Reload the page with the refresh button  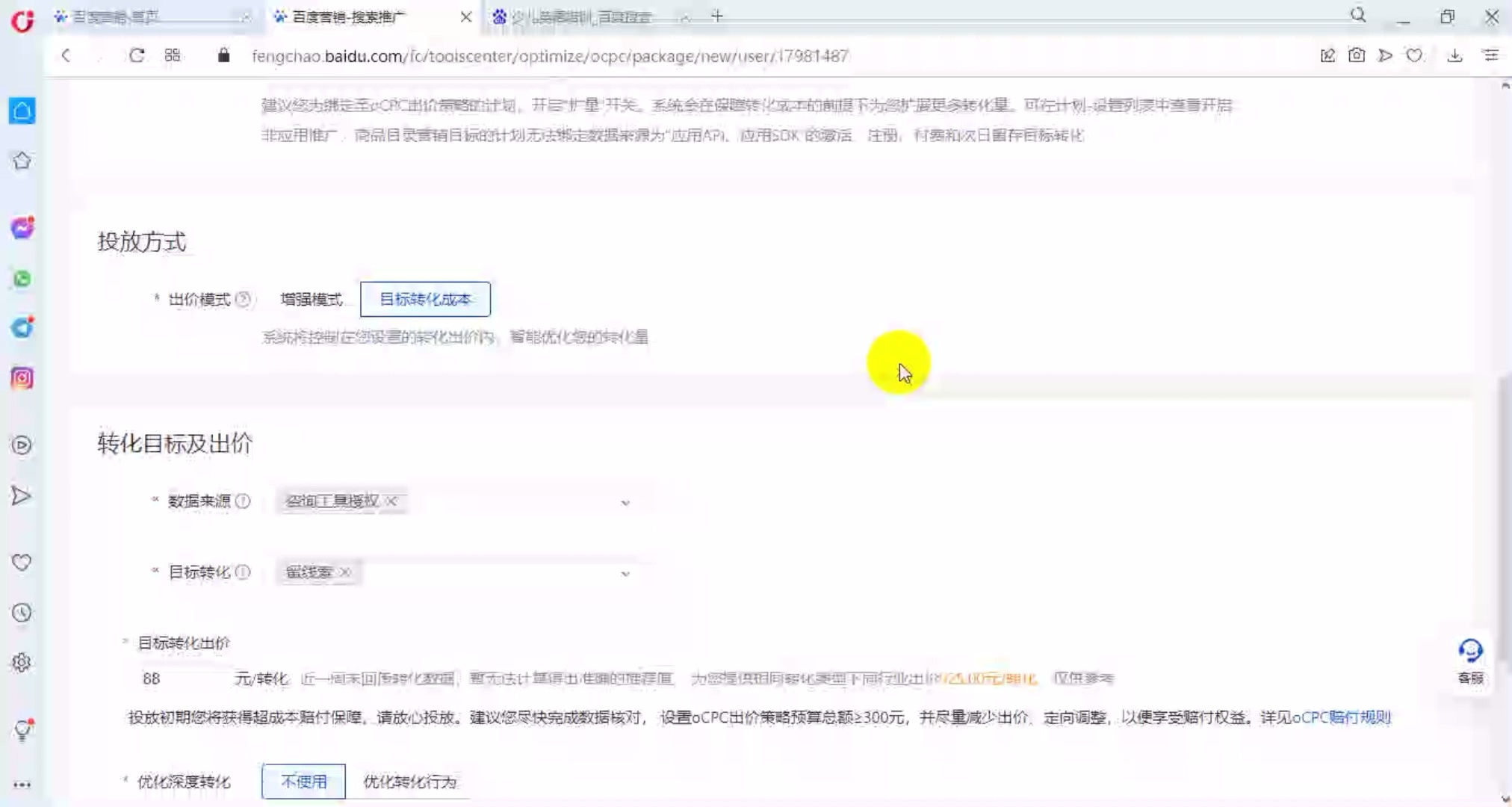click(x=137, y=55)
